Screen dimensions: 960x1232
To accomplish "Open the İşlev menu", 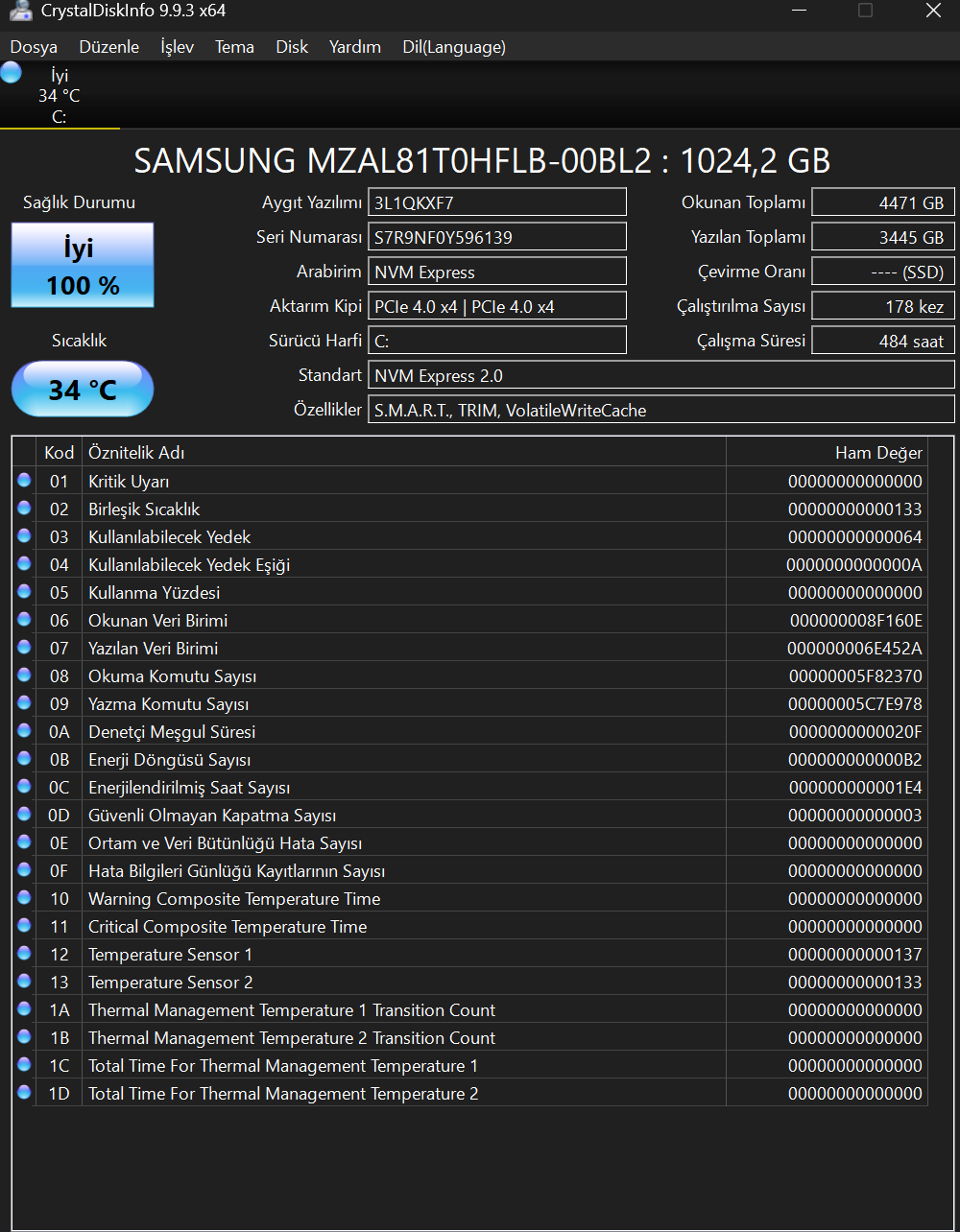I will [x=178, y=47].
